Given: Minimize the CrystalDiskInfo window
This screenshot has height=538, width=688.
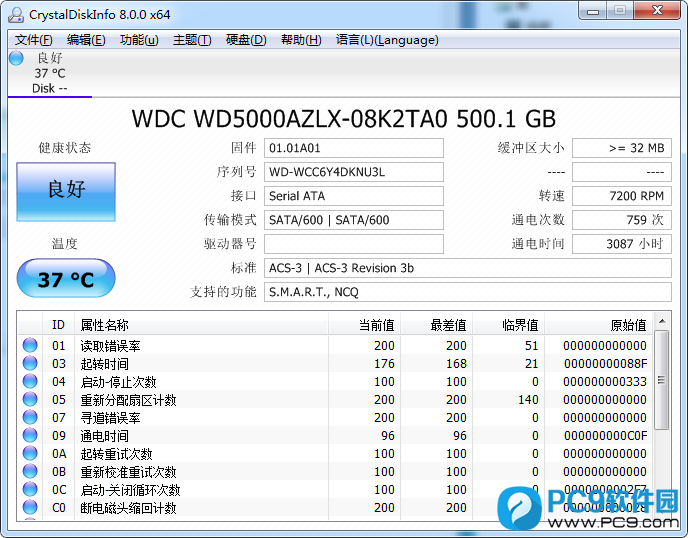Looking at the screenshot, I should pyautogui.click(x=593, y=11).
